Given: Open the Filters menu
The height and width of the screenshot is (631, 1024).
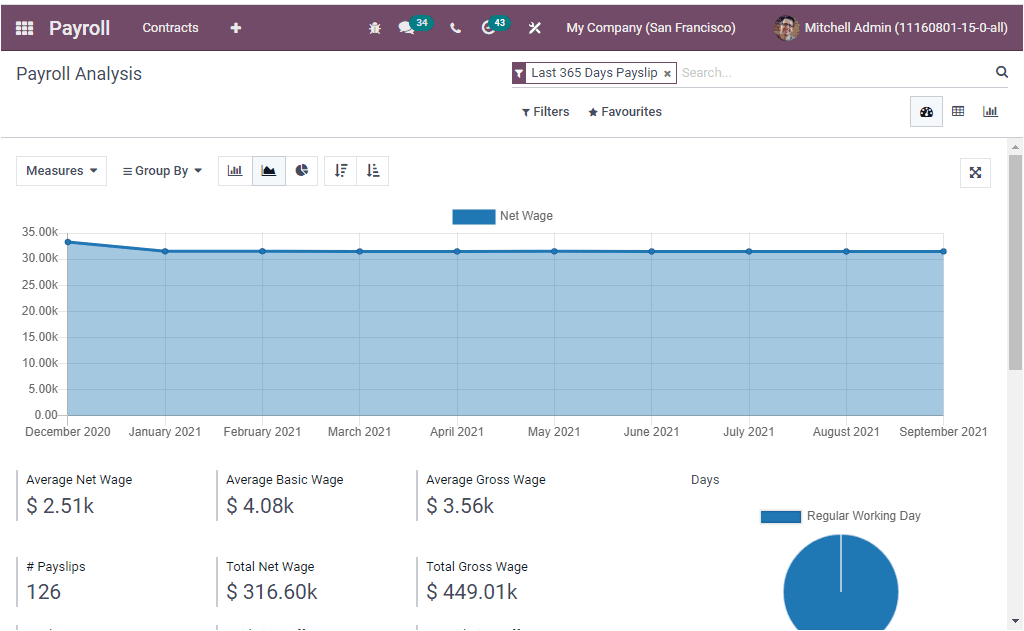Looking at the screenshot, I should 545,111.
